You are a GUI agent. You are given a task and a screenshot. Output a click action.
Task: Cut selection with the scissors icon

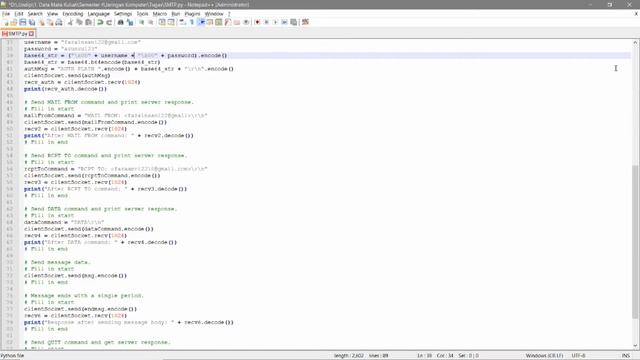[70, 22]
